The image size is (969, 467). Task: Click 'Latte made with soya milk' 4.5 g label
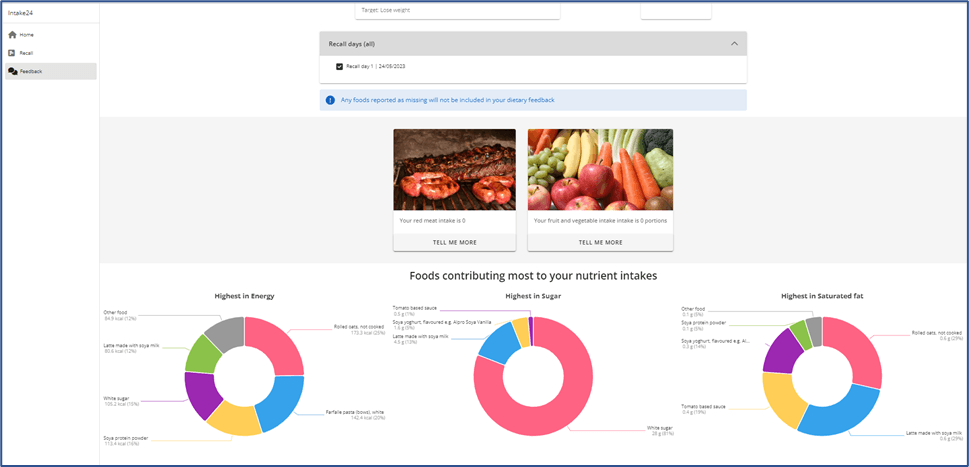point(420,339)
